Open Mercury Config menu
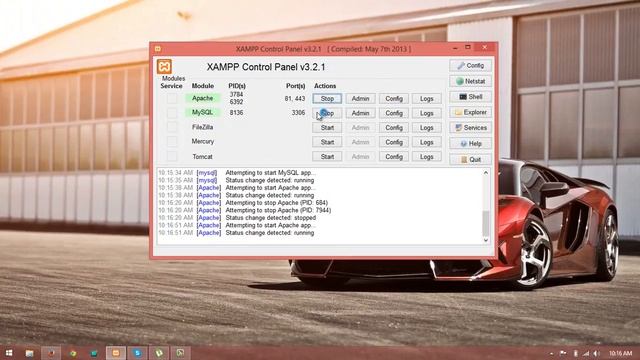Screen dimensions: 640x360 (x=394, y=142)
